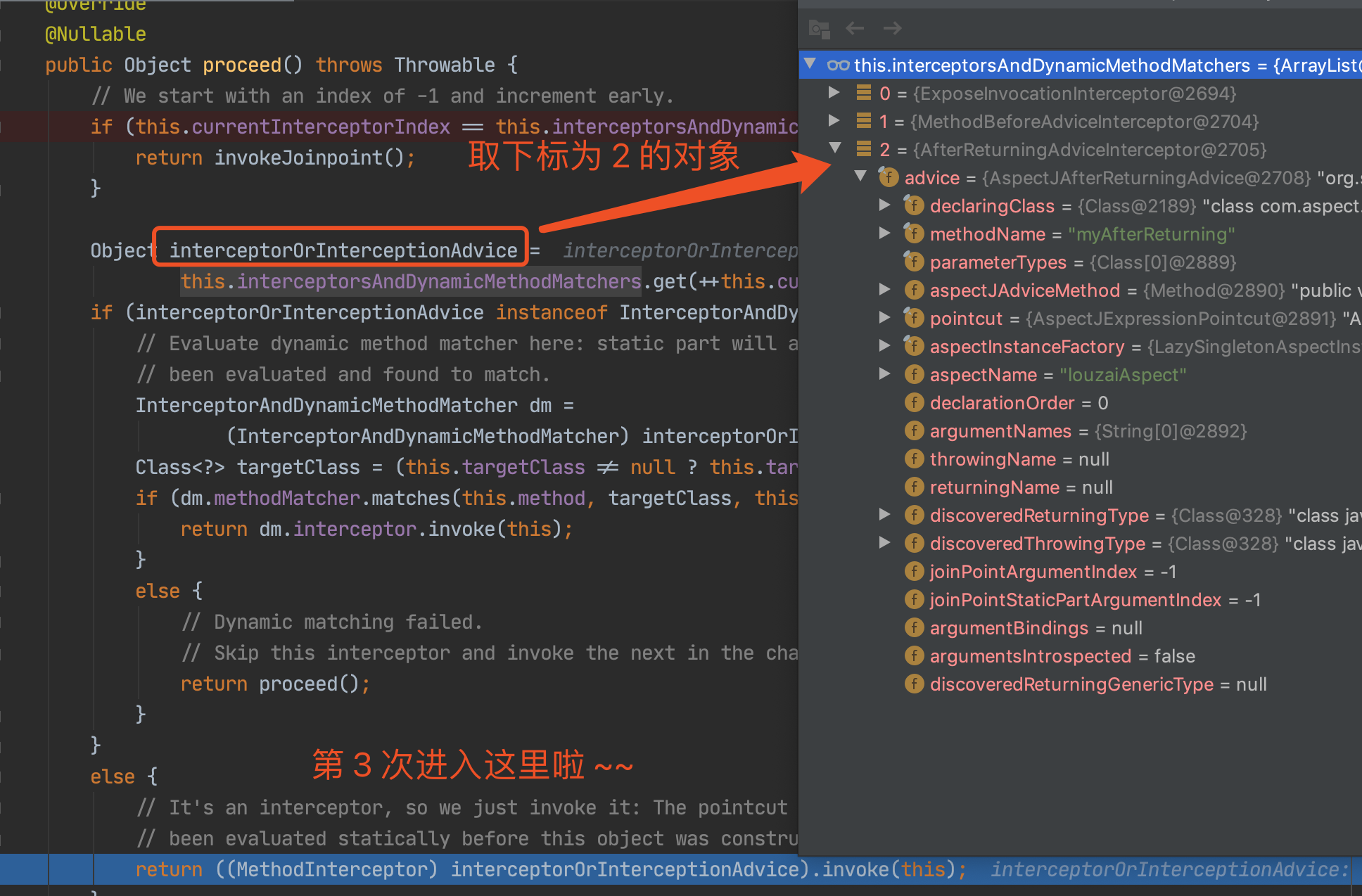Image resolution: width=1362 pixels, height=896 pixels.
Task: Select the discoveredReturningGenericType = null row
Action: (x=1081, y=684)
